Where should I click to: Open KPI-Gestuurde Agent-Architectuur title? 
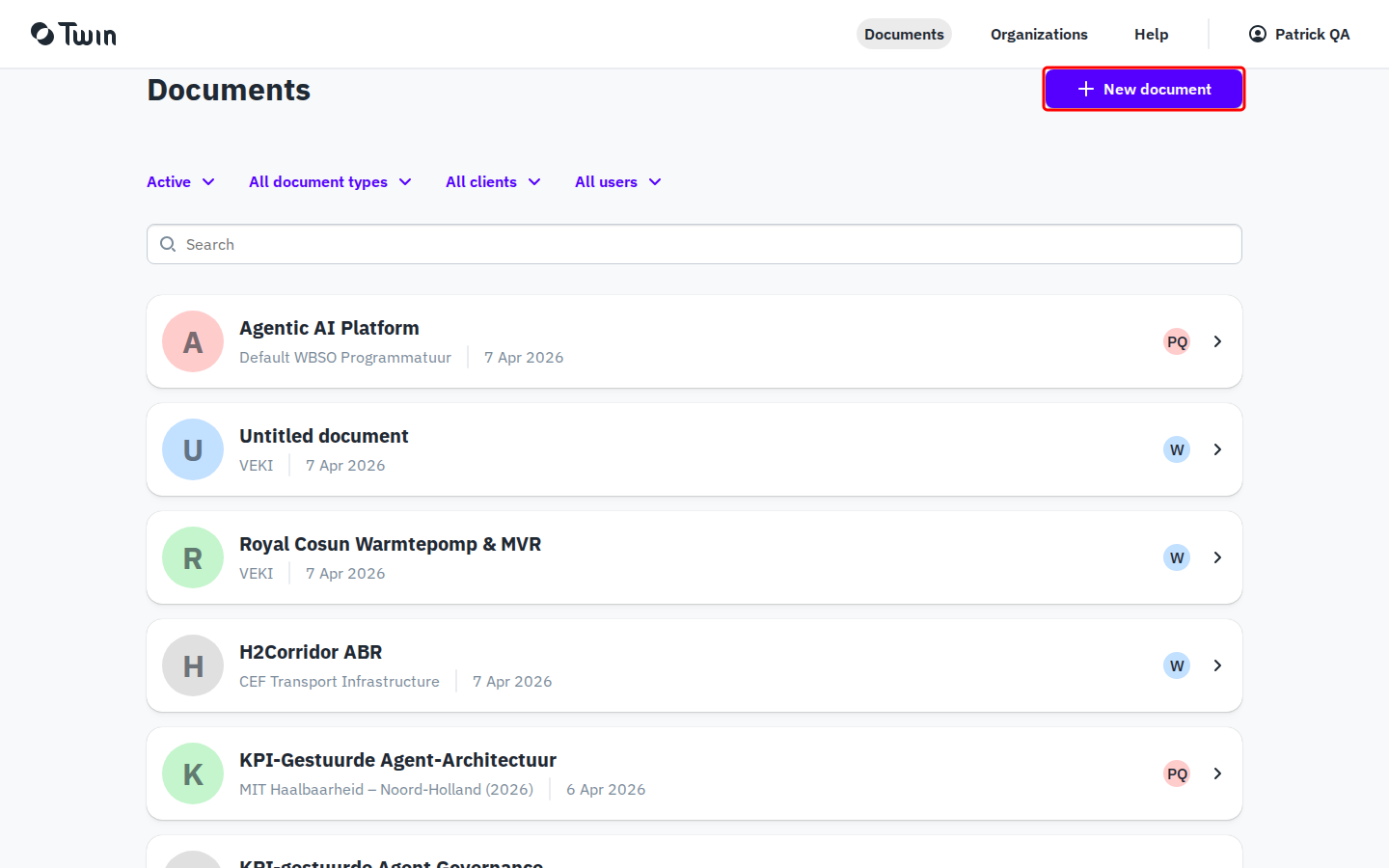click(397, 760)
